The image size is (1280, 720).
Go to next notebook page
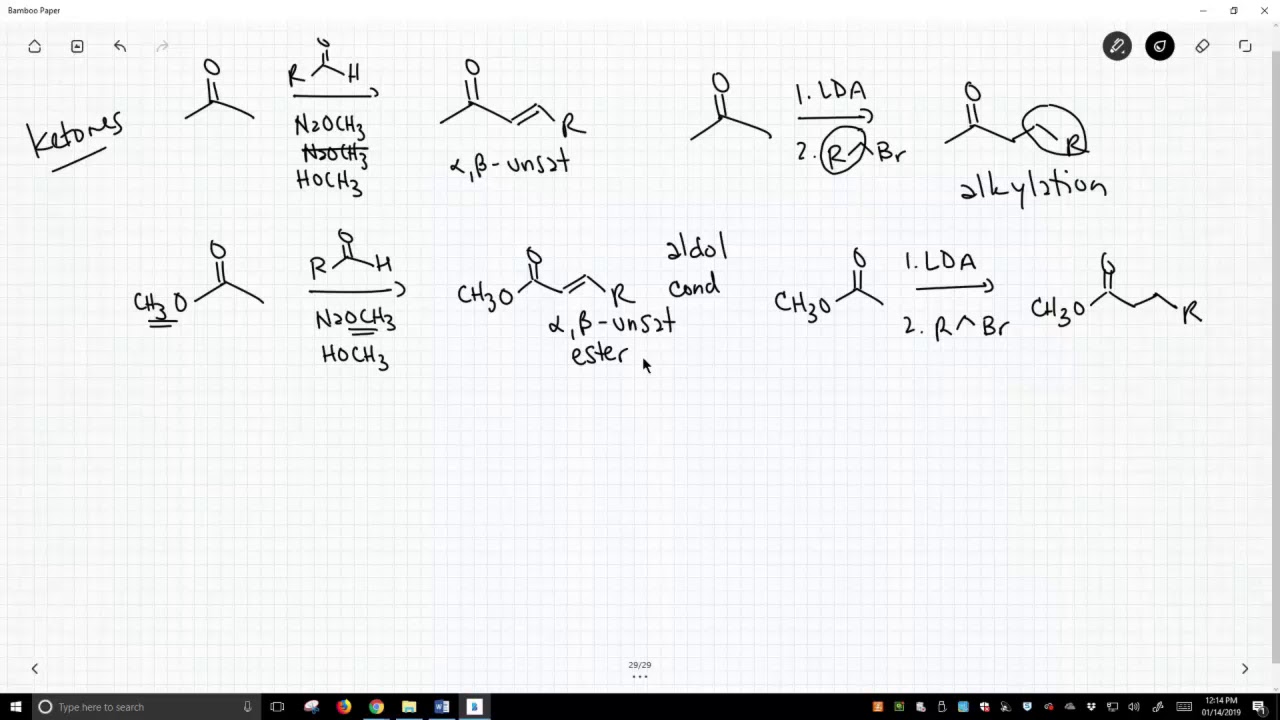click(x=1245, y=668)
